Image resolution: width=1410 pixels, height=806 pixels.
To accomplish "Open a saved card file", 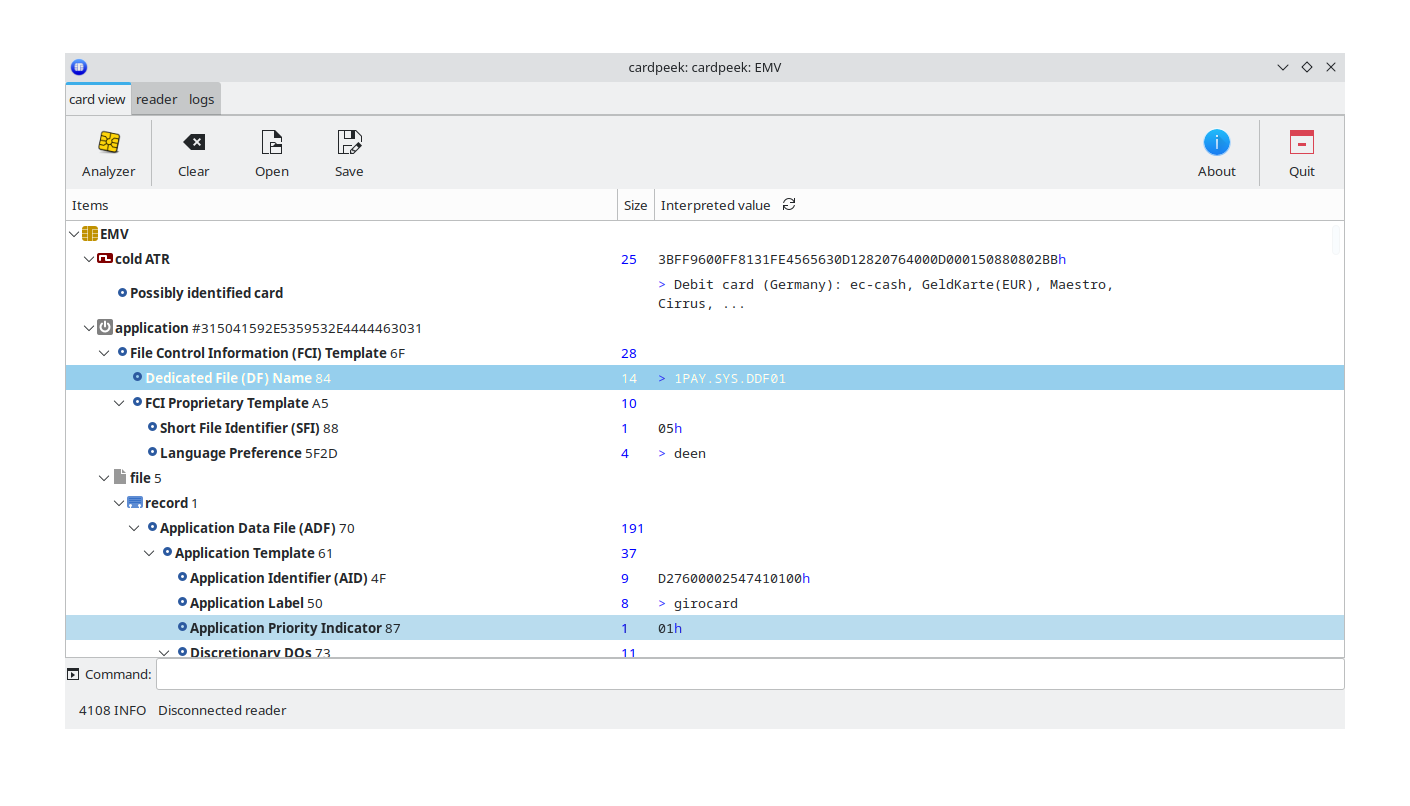I will tap(271, 150).
